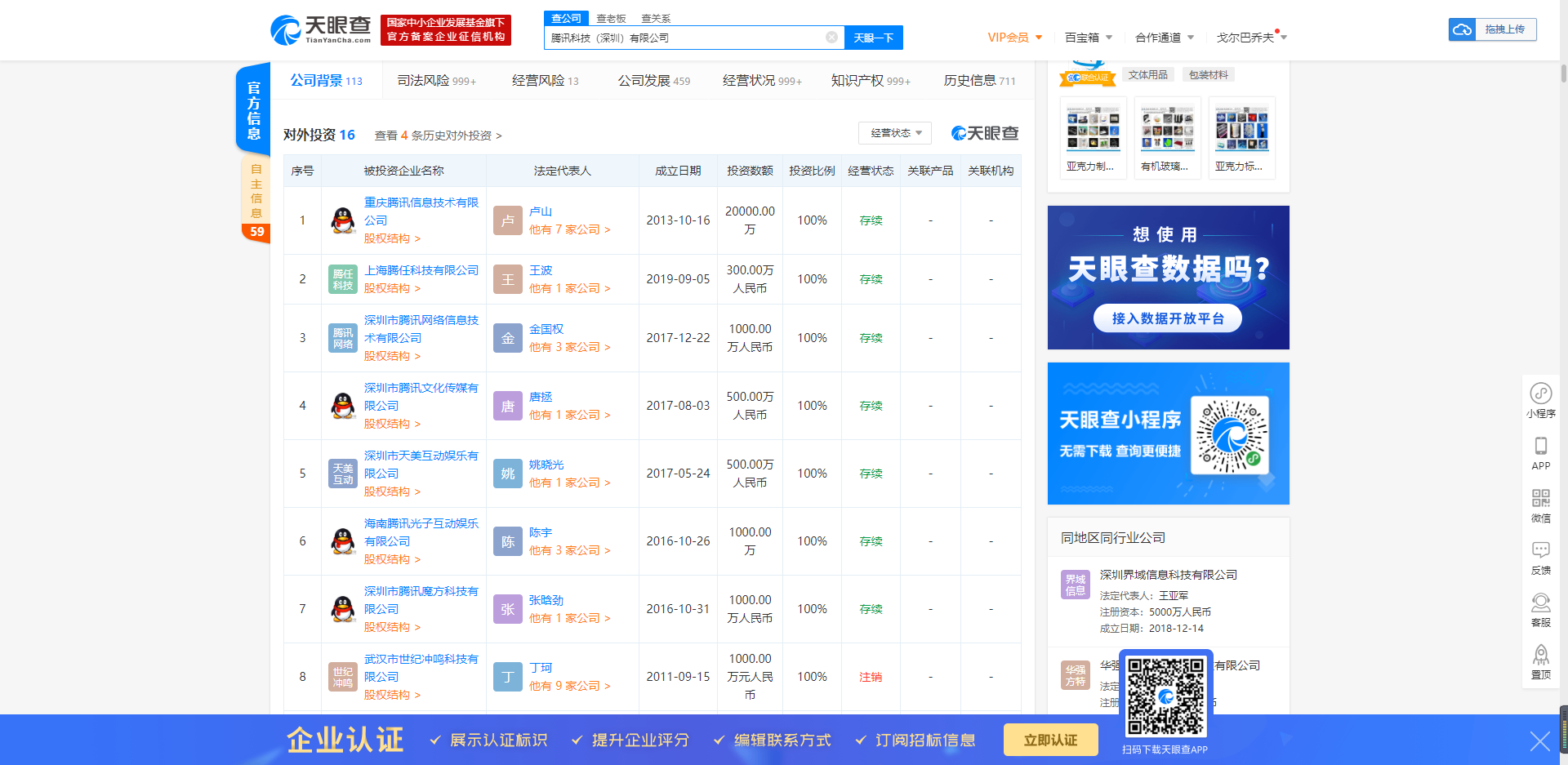Open the 有机玻璃 product thumbnail

pyautogui.click(x=1168, y=137)
